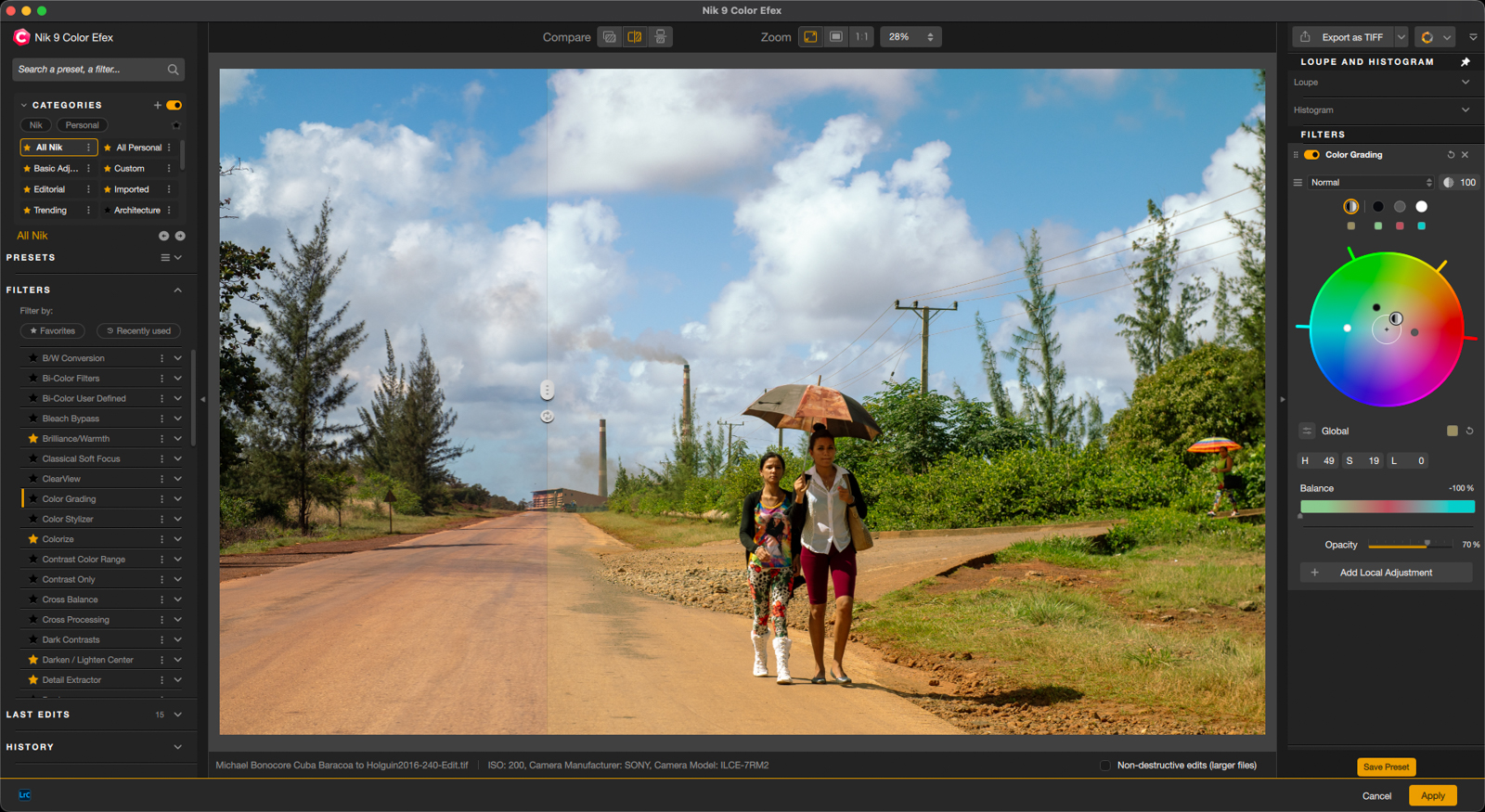Filter the list by Favorites
The image size is (1485, 812).
pos(53,331)
